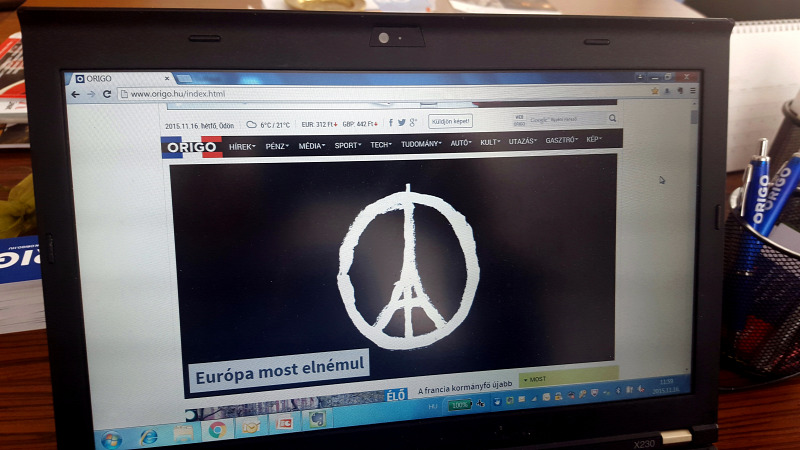Click the 2015.11.16. hétfő, Ödön date

pos(199,126)
